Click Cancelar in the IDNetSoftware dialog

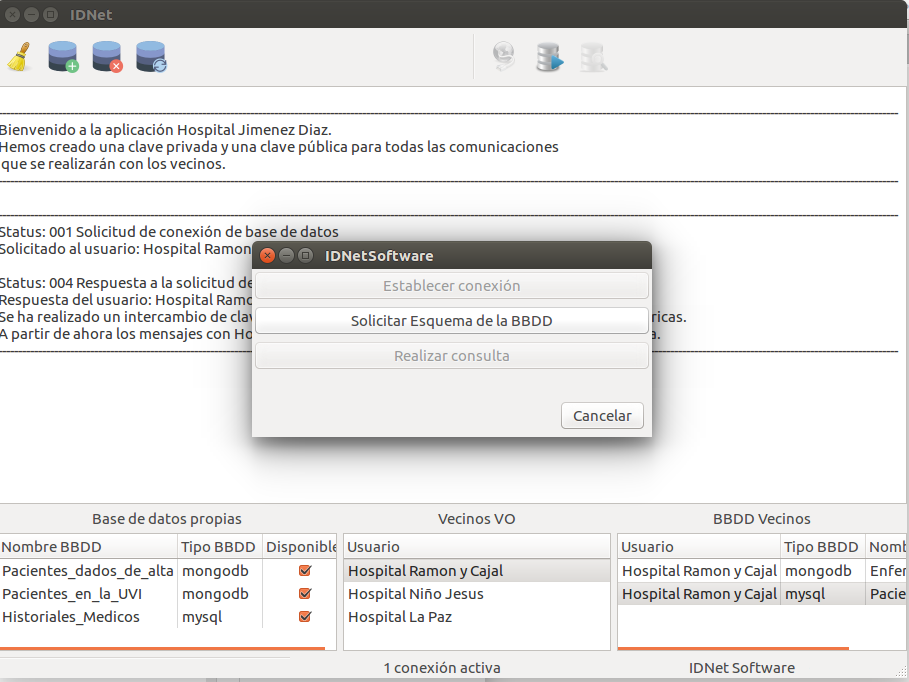coord(602,416)
